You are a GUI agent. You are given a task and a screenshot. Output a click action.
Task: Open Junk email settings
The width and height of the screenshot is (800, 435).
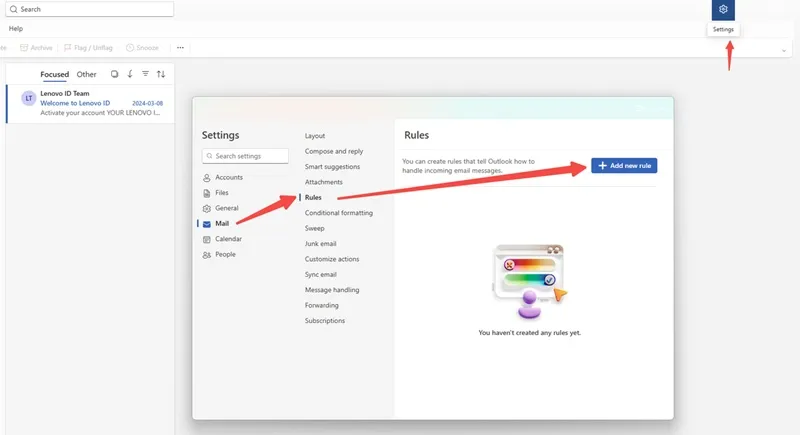click(320, 244)
